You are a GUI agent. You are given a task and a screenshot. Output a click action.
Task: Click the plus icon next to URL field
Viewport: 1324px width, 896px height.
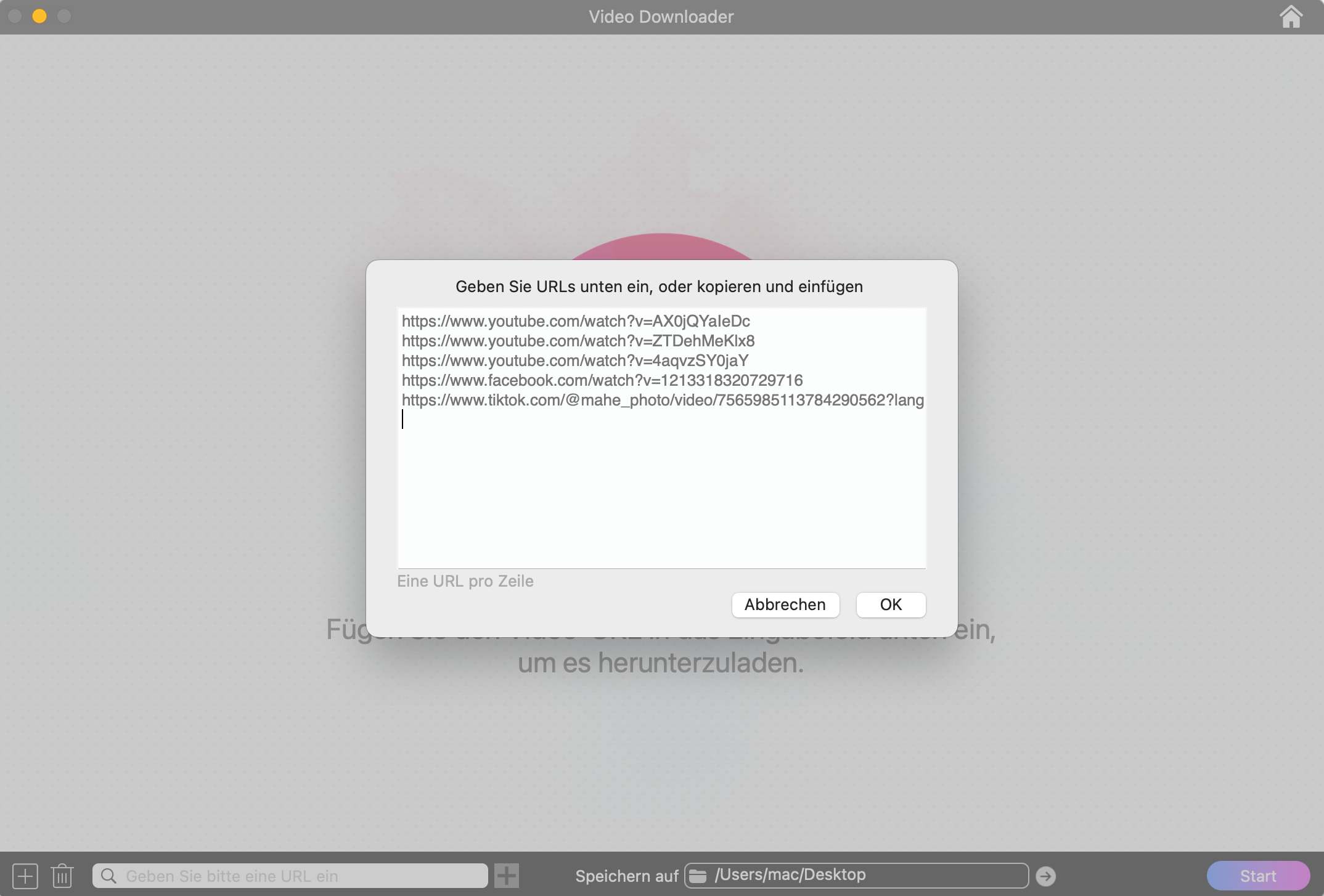pyautogui.click(x=506, y=875)
